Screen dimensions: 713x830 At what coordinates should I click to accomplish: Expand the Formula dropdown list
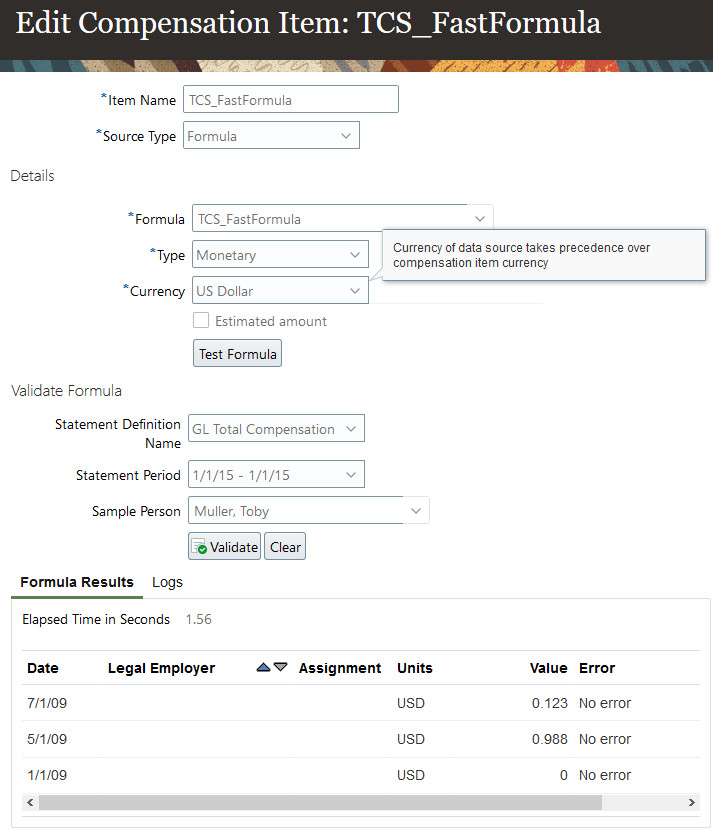480,219
